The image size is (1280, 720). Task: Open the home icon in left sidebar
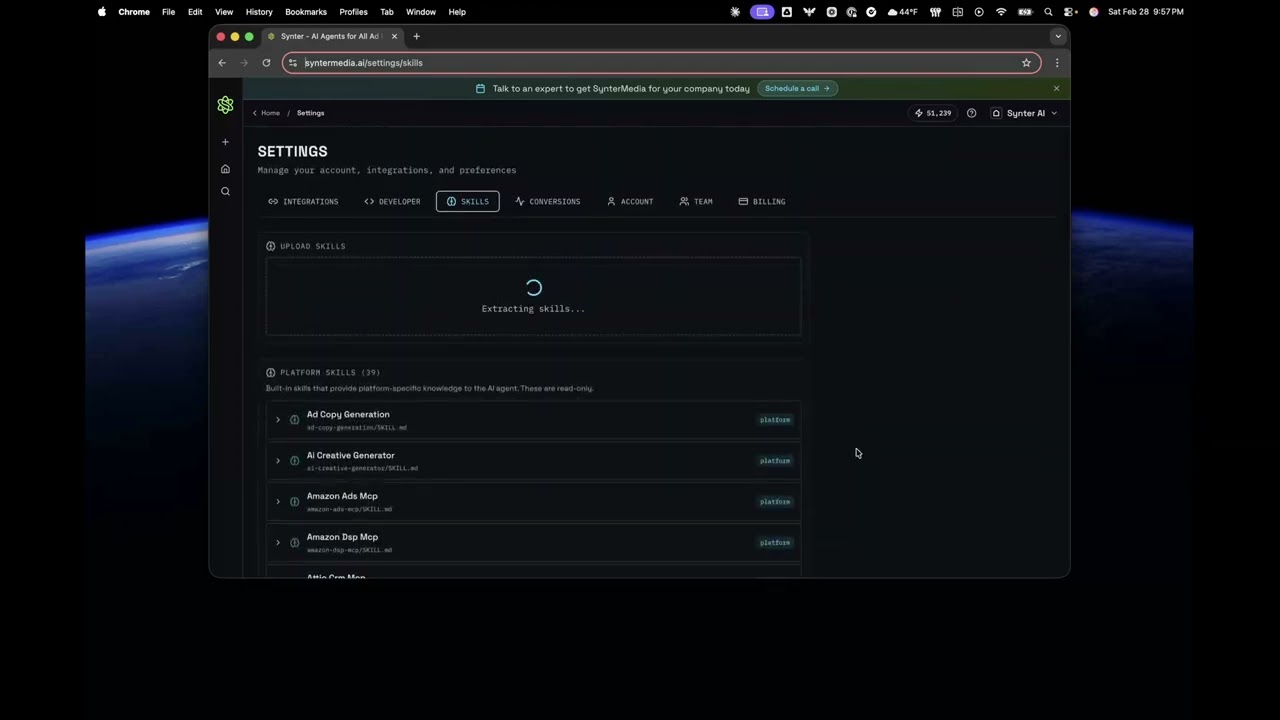click(225, 169)
